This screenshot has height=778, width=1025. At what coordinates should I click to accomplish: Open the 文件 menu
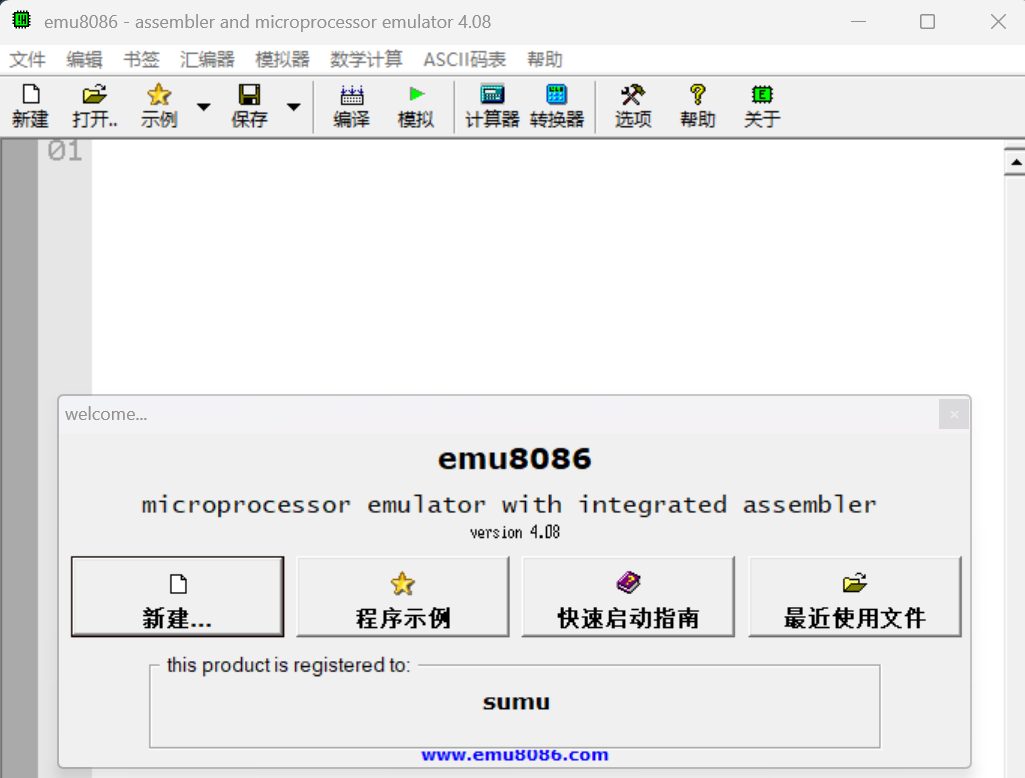click(x=27, y=60)
